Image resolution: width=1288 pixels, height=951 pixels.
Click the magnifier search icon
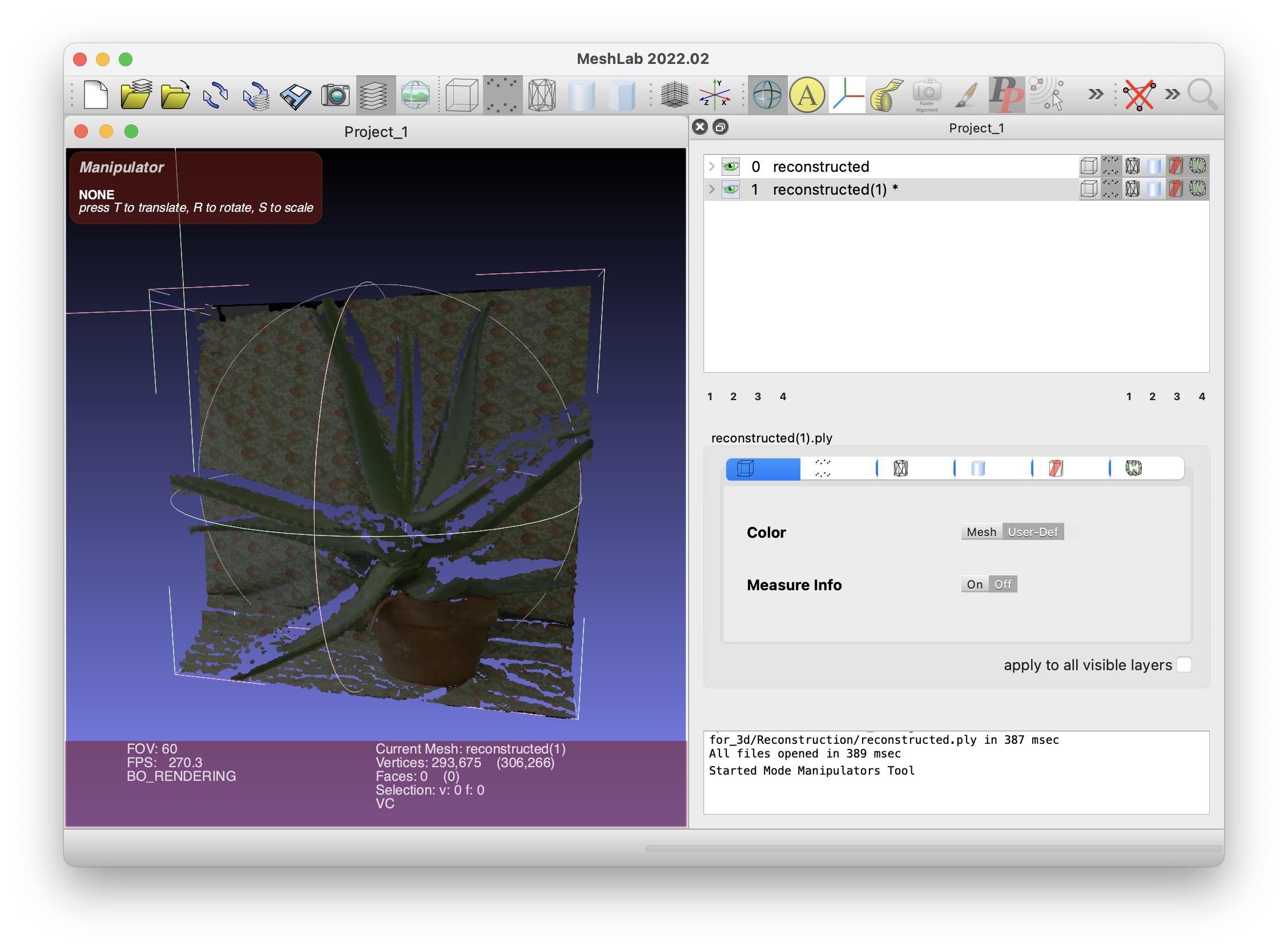pyautogui.click(x=1204, y=95)
